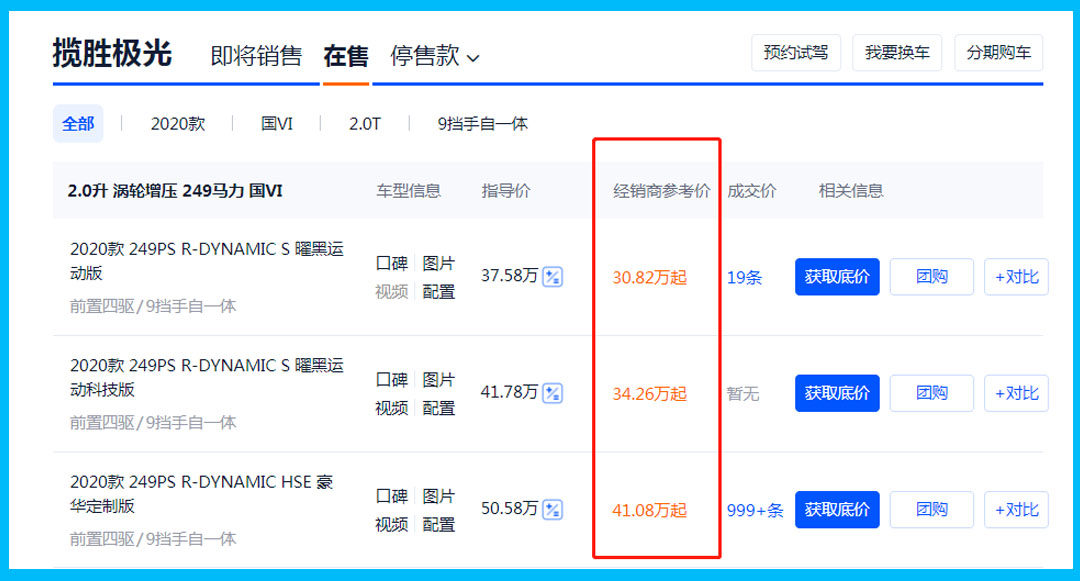
Task: Open 配置 for 曜黑运动版
Action: [438, 292]
